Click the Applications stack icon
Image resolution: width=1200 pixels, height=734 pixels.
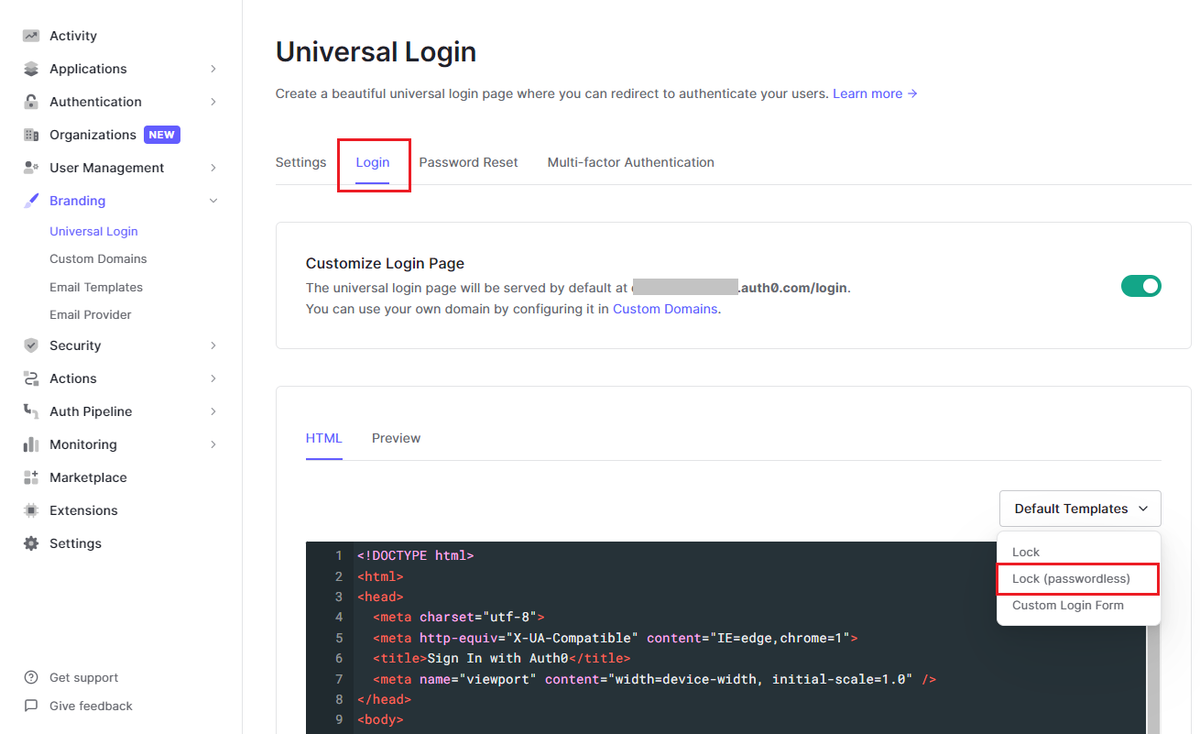click(x=31, y=69)
